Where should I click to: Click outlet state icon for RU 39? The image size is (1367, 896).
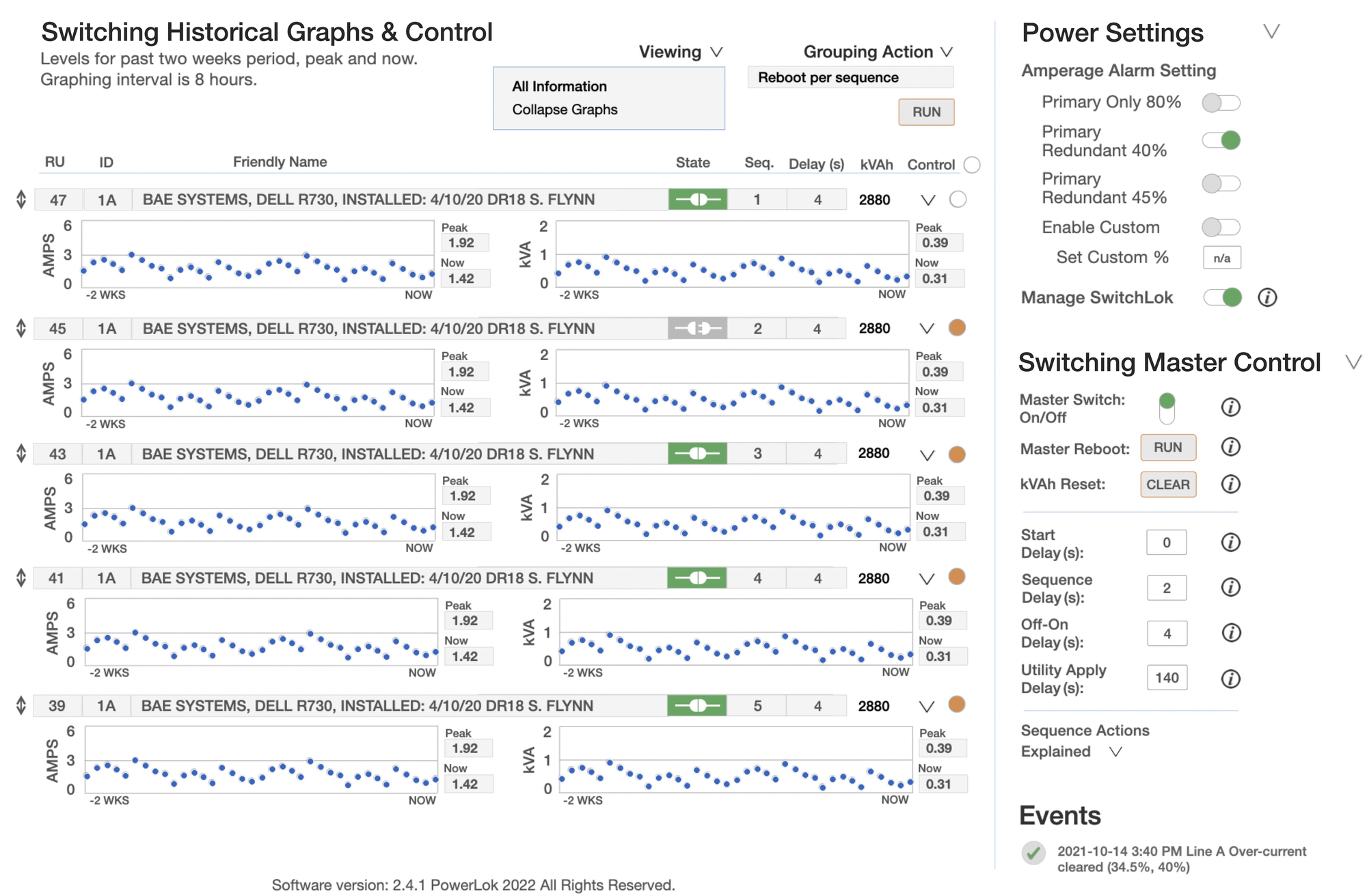pyautogui.click(x=696, y=706)
